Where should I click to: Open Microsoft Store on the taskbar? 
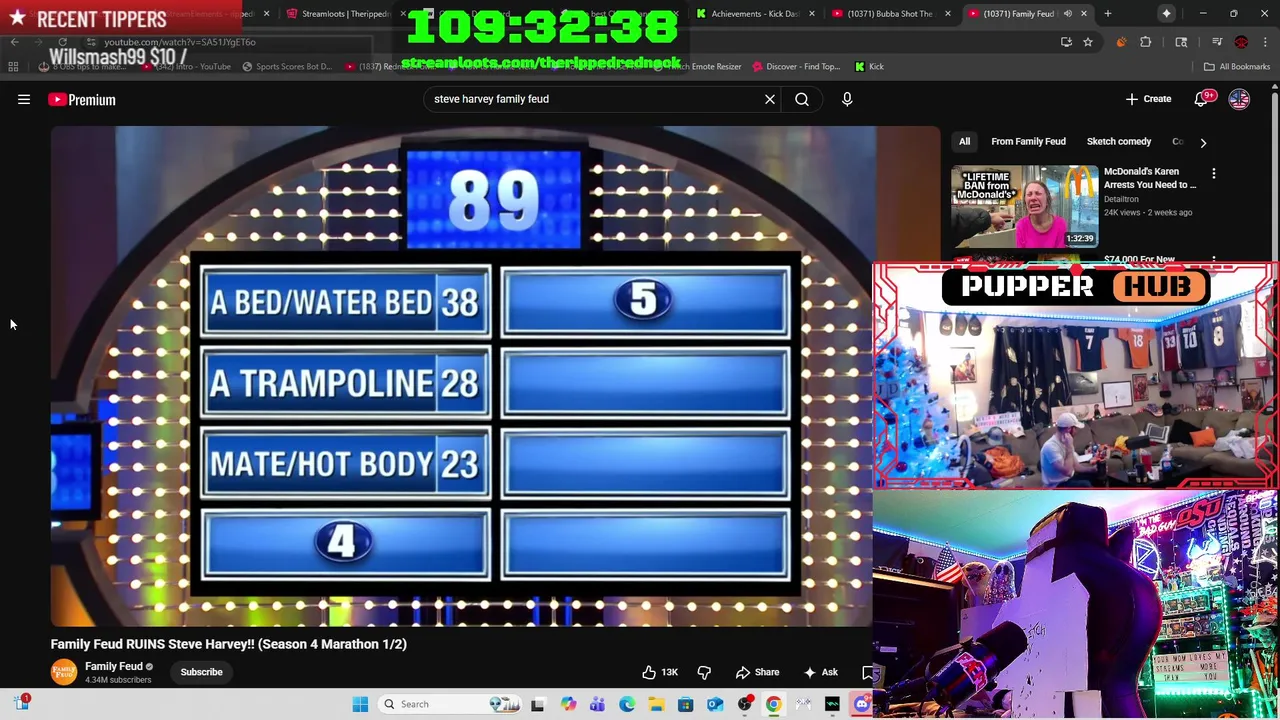pos(685,704)
